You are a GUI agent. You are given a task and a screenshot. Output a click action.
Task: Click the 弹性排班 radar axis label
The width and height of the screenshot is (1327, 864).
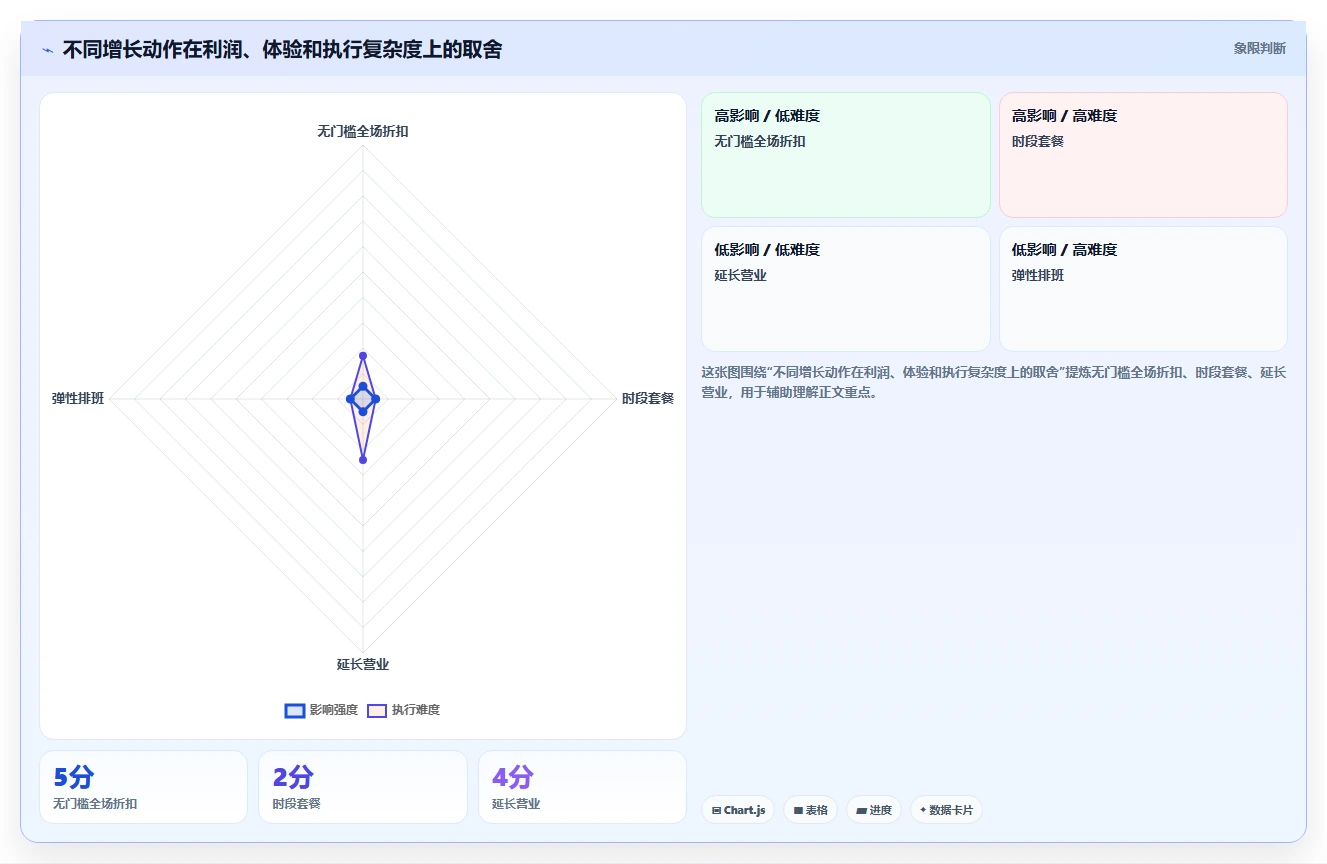(x=78, y=398)
